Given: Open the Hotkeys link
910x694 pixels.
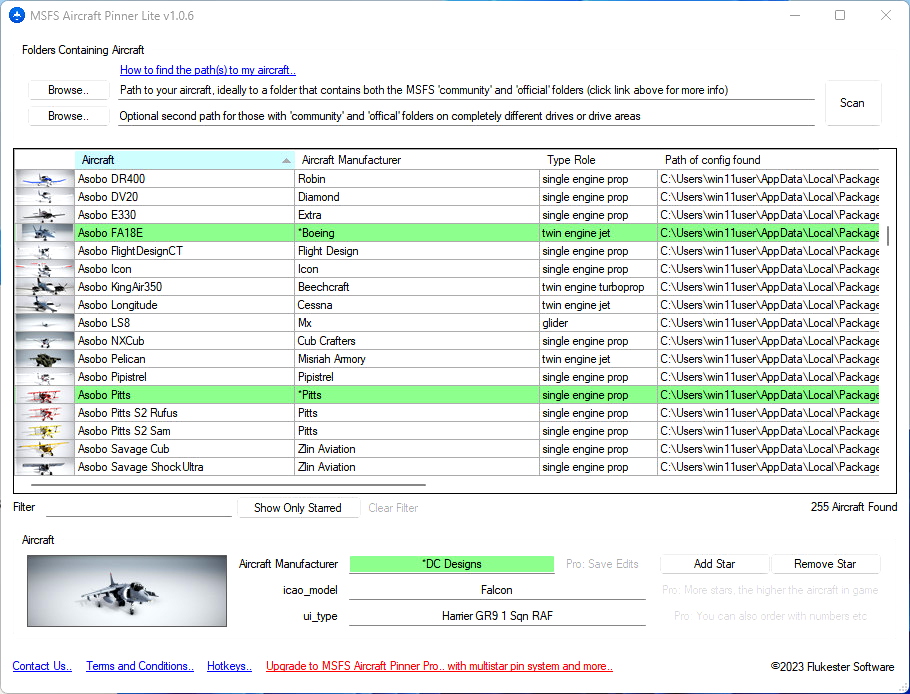Looking at the screenshot, I should (229, 666).
